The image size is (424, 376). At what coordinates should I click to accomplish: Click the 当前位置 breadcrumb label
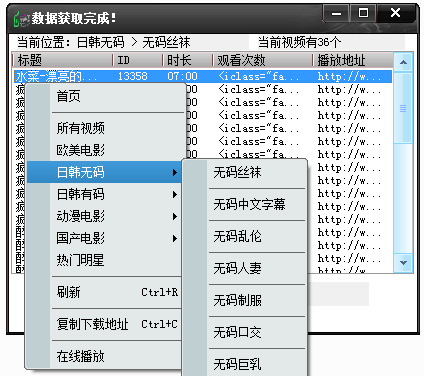tap(43, 42)
